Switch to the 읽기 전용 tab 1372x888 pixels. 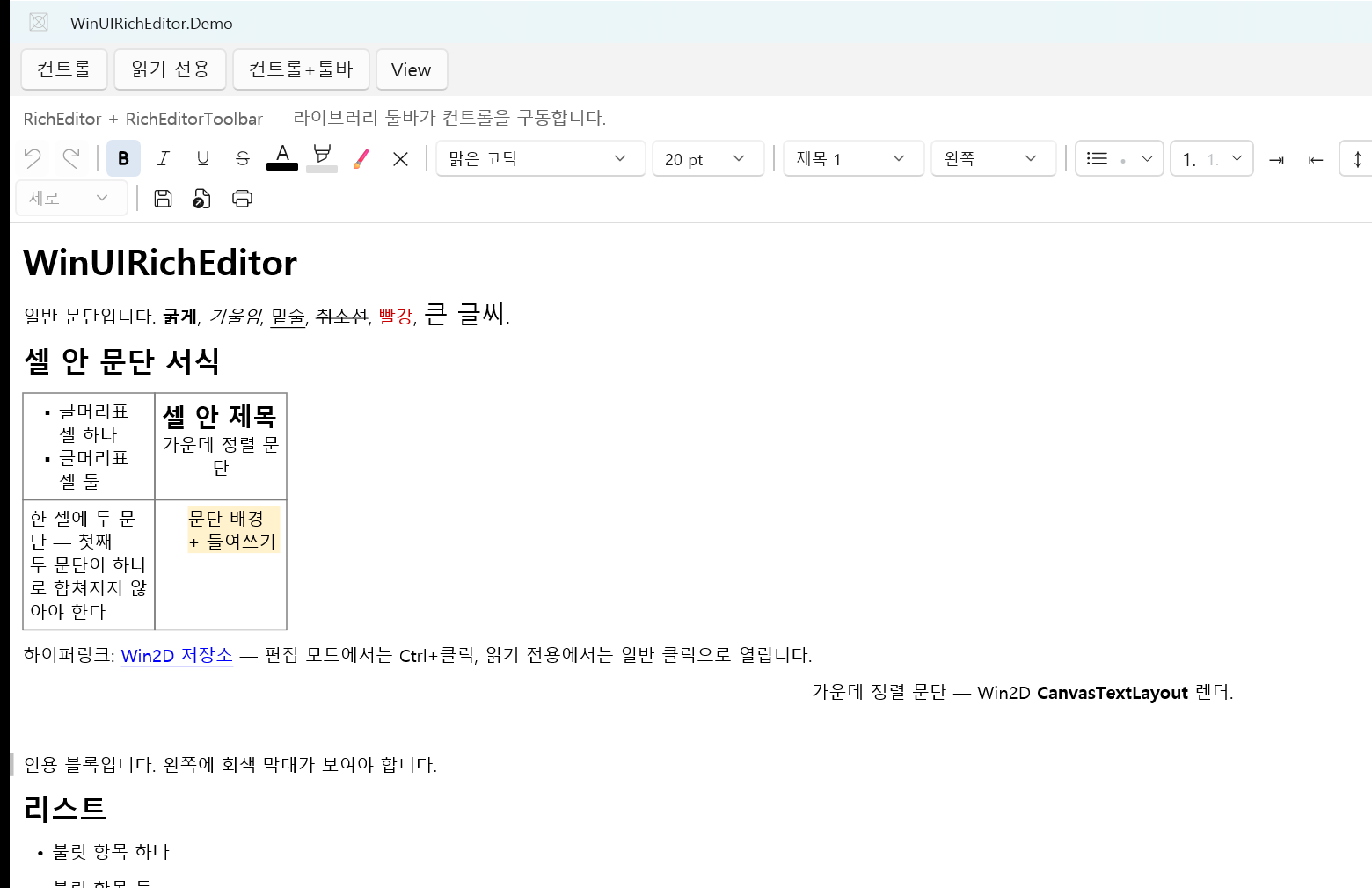pos(171,69)
